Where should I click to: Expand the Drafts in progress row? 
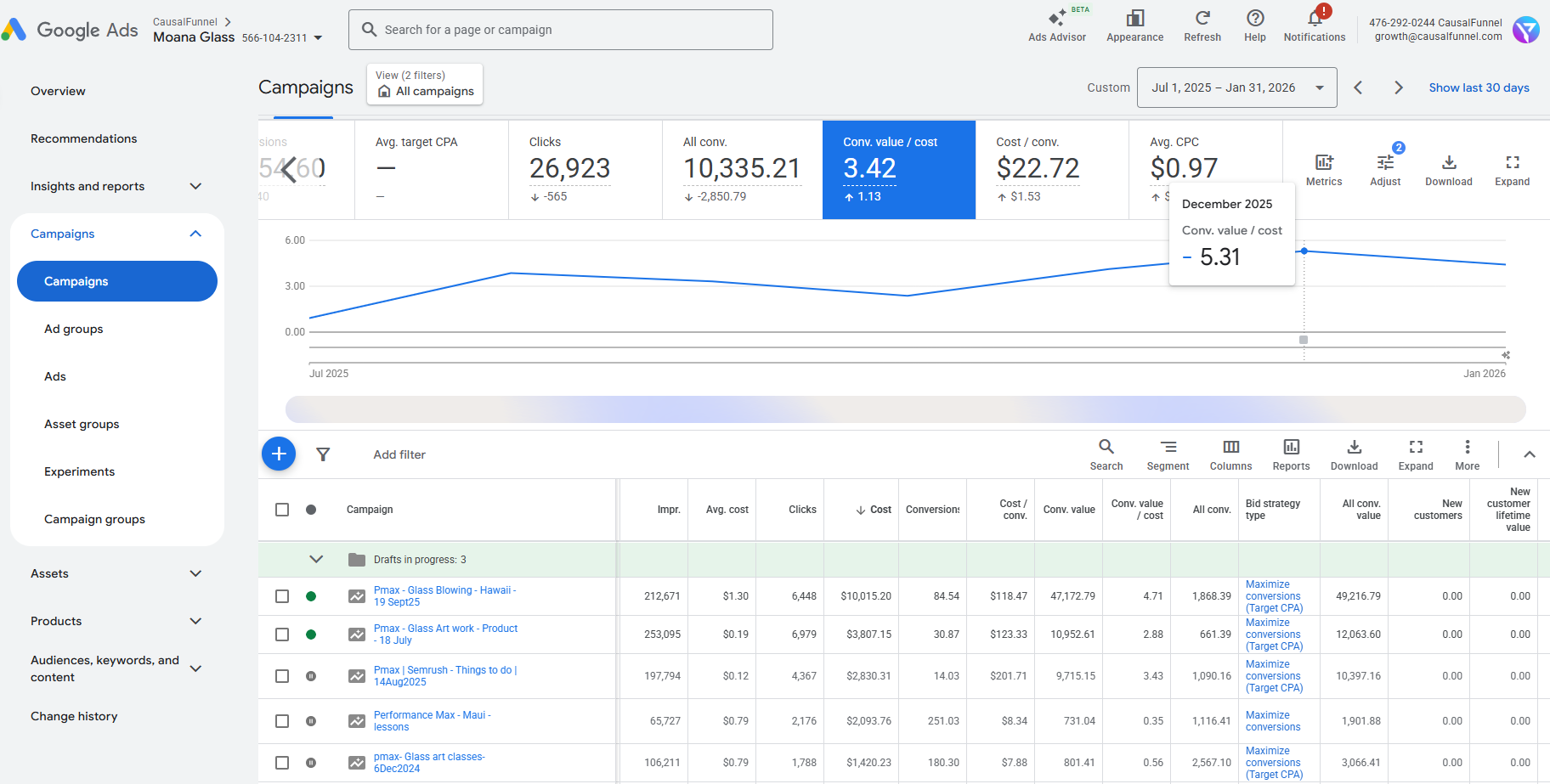tap(316, 559)
